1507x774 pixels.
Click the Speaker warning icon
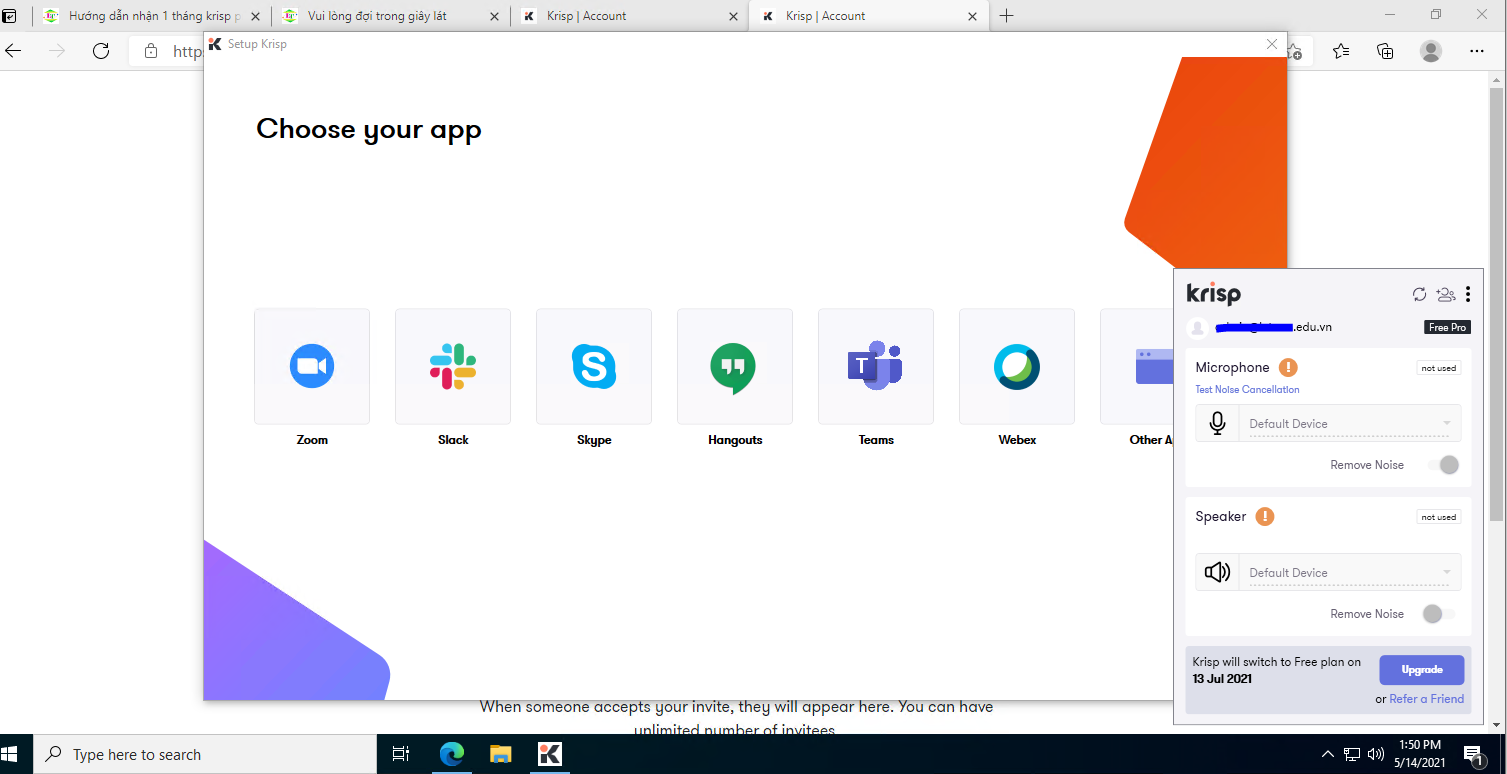[1265, 517]
